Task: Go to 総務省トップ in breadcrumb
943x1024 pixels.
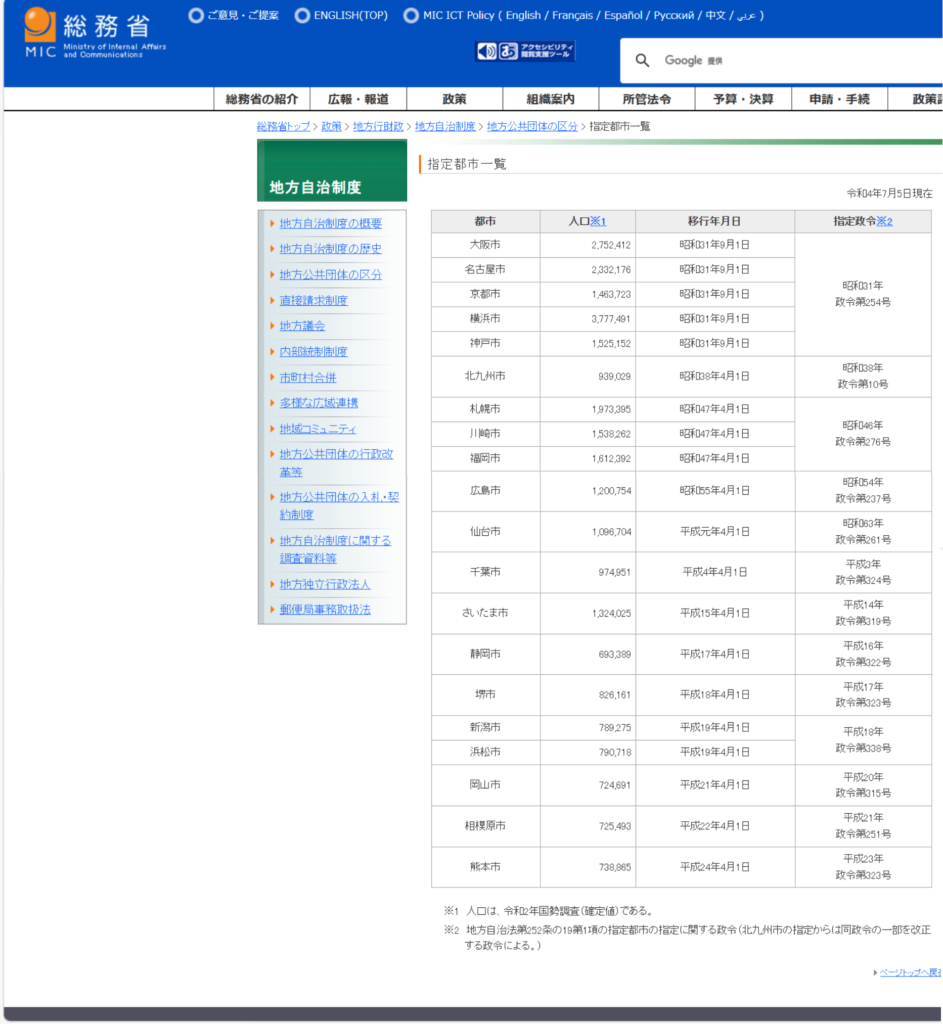Action: [283, 127]
